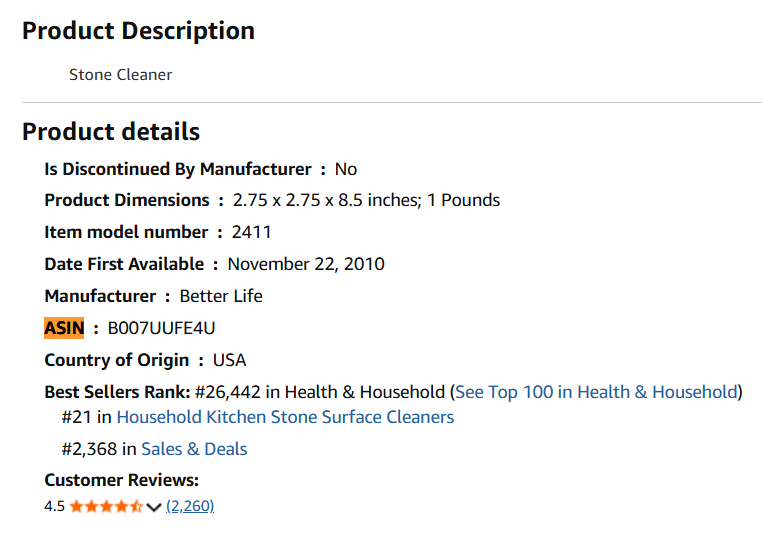Click the Product Description heading

[x=138, y=31]
